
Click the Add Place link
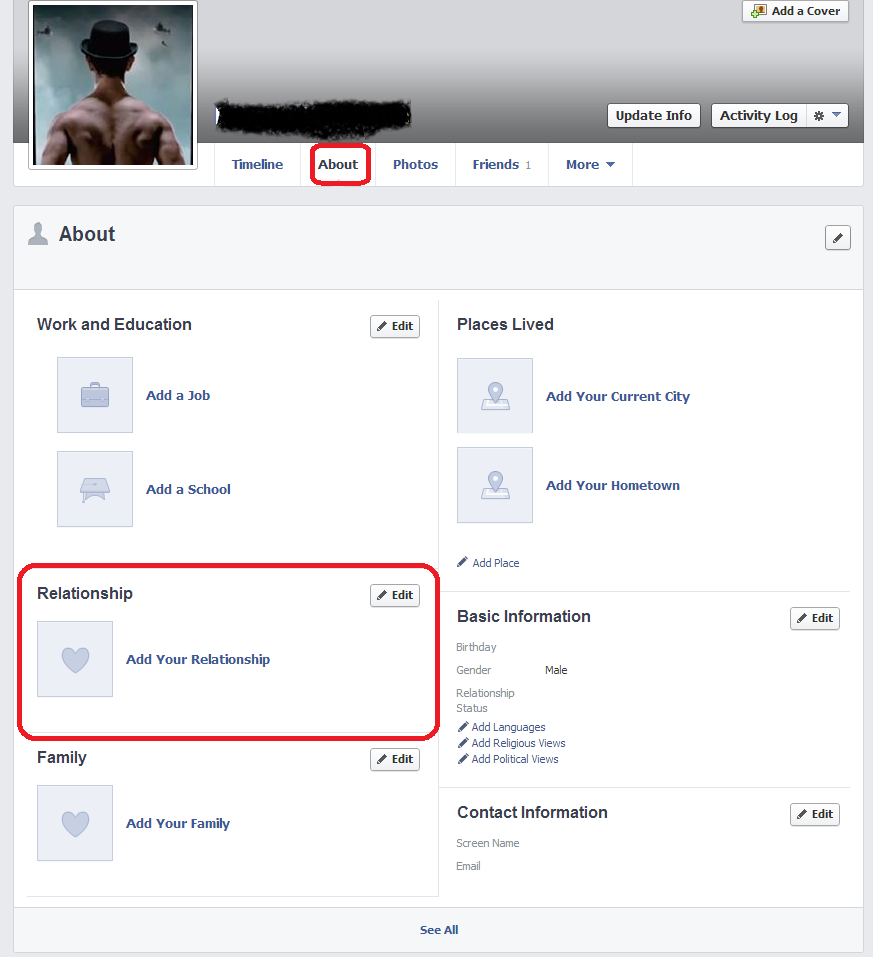point(488,563)
